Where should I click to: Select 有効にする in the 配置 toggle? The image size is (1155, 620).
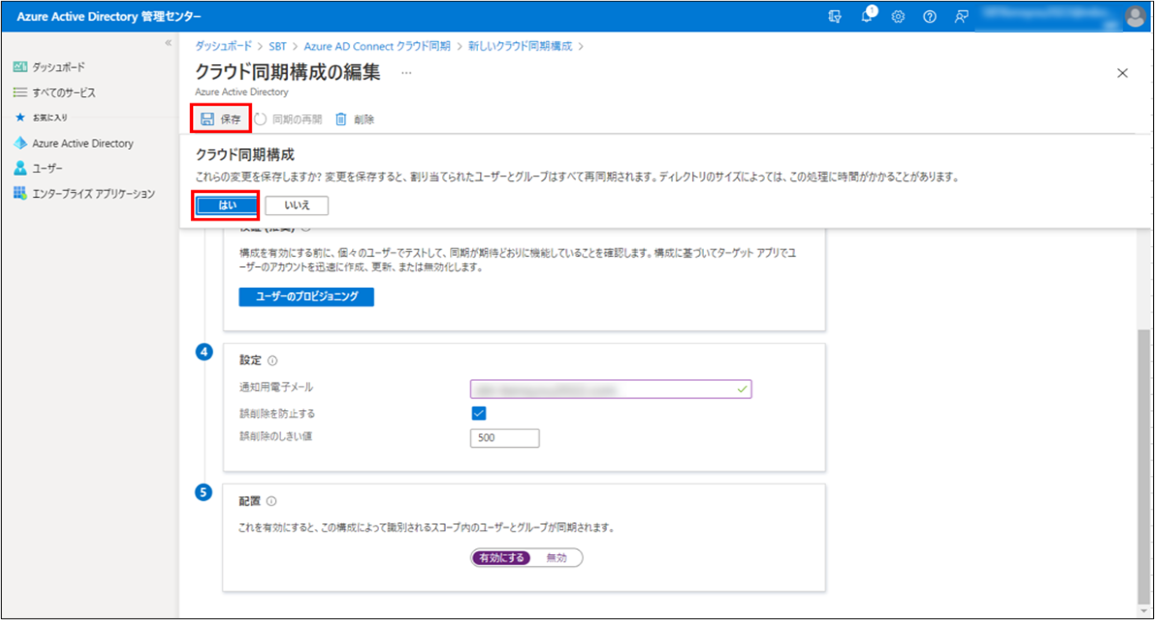(x=501, y=557)
